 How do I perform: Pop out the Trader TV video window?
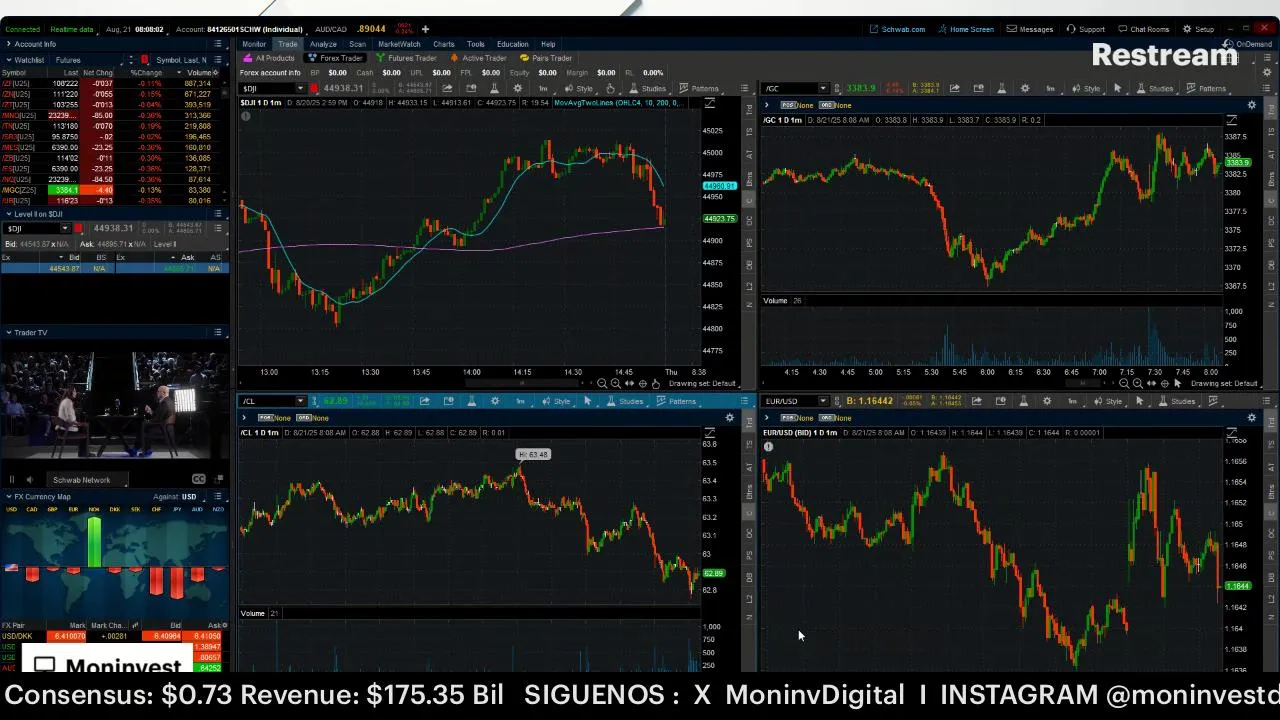point(217,479)
